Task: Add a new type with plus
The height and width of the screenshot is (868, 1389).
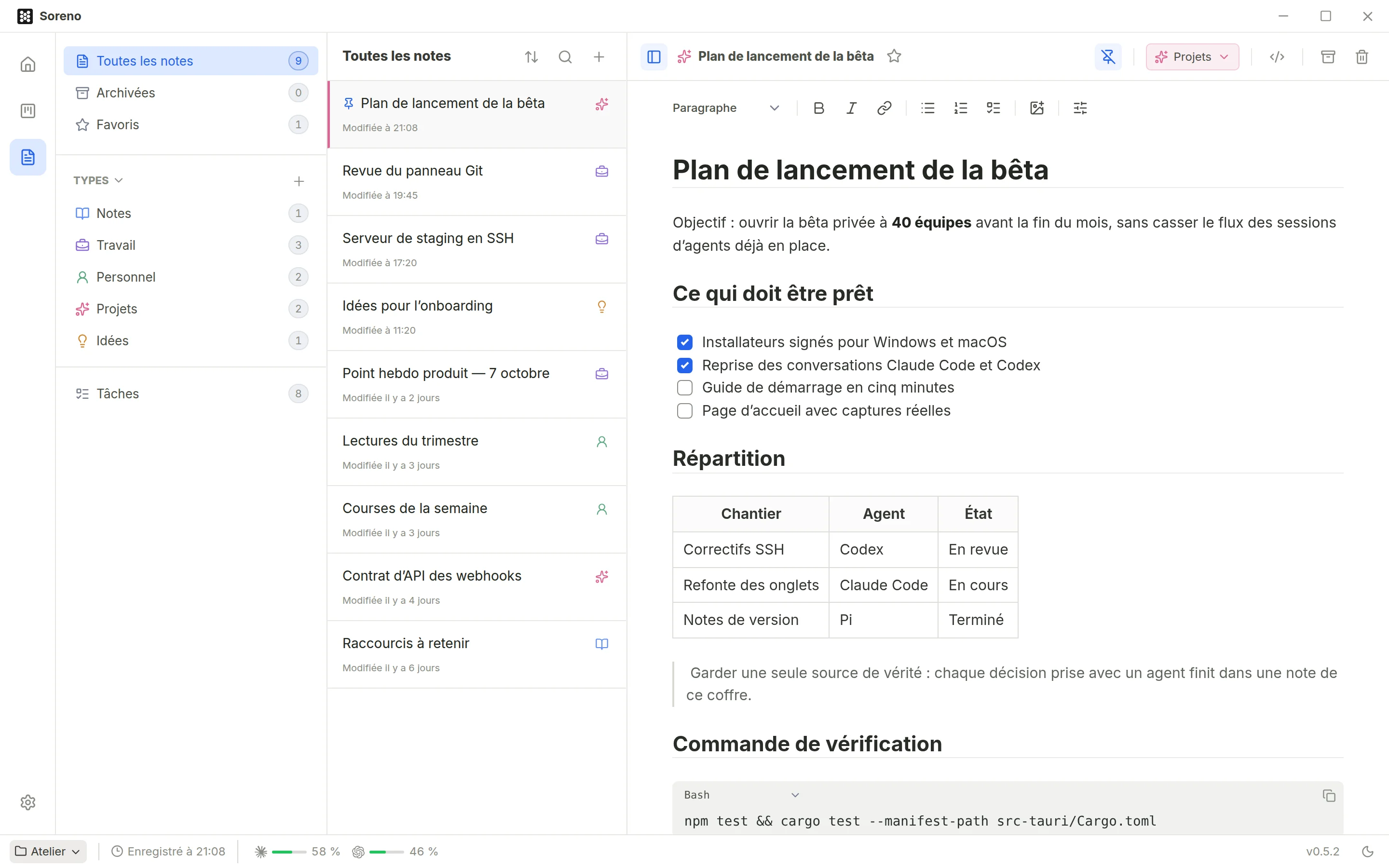Action: [299, 181]
